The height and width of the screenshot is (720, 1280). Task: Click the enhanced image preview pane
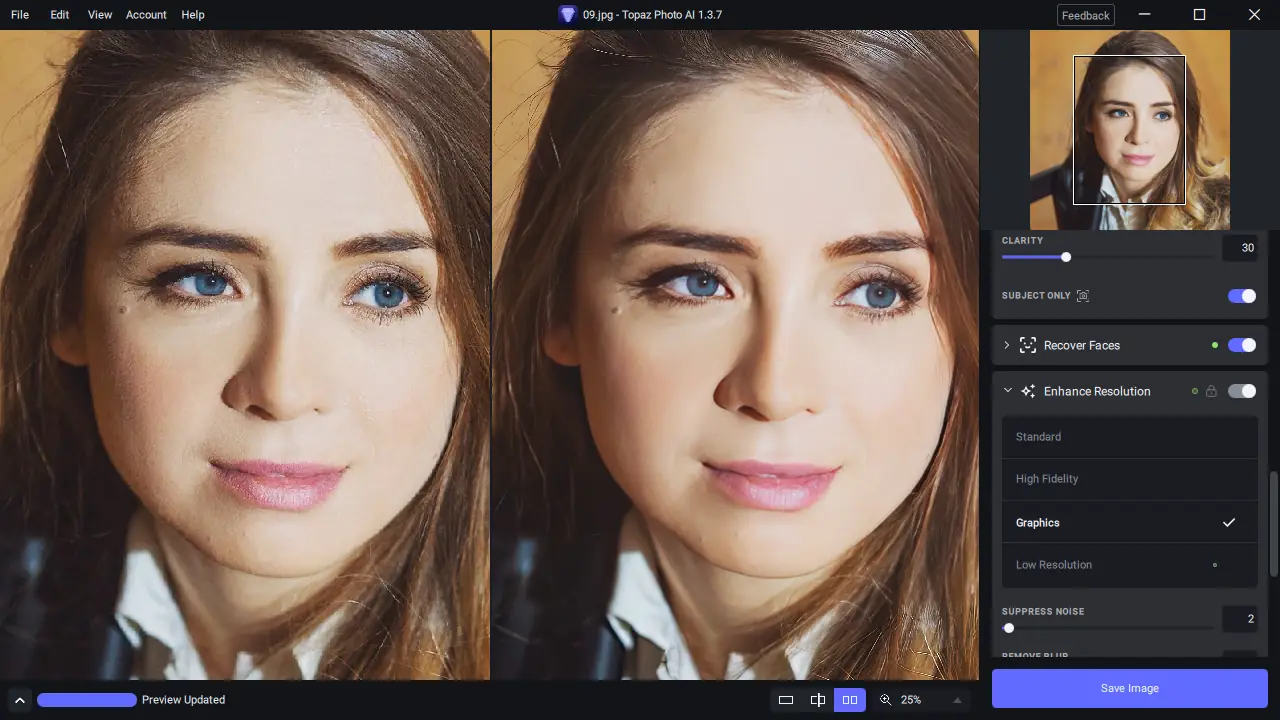click(x=735, y=355)
